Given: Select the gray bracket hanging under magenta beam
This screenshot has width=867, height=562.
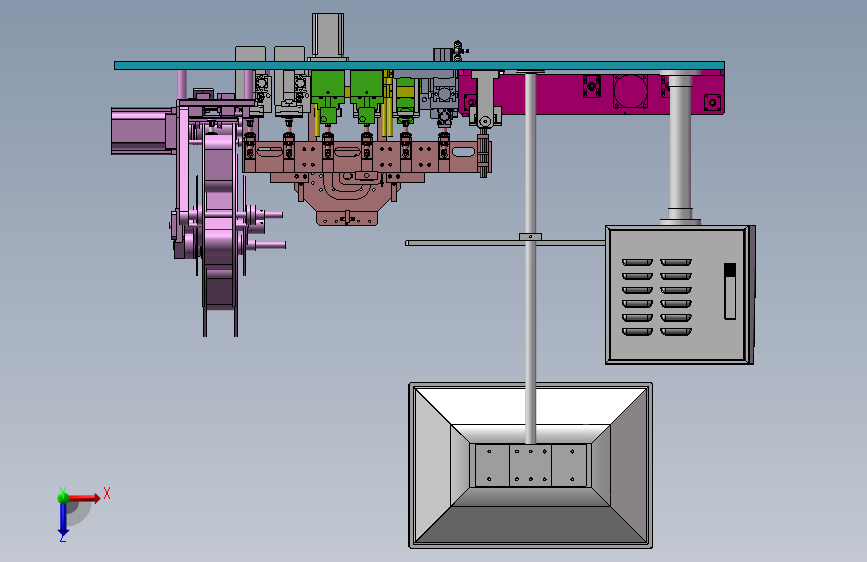Looking at the screenshot, I should pos(485,100).
